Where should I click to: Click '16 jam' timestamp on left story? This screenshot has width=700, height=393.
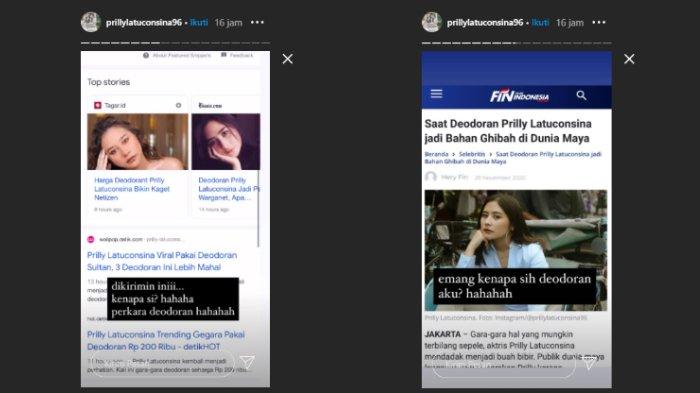228,22
